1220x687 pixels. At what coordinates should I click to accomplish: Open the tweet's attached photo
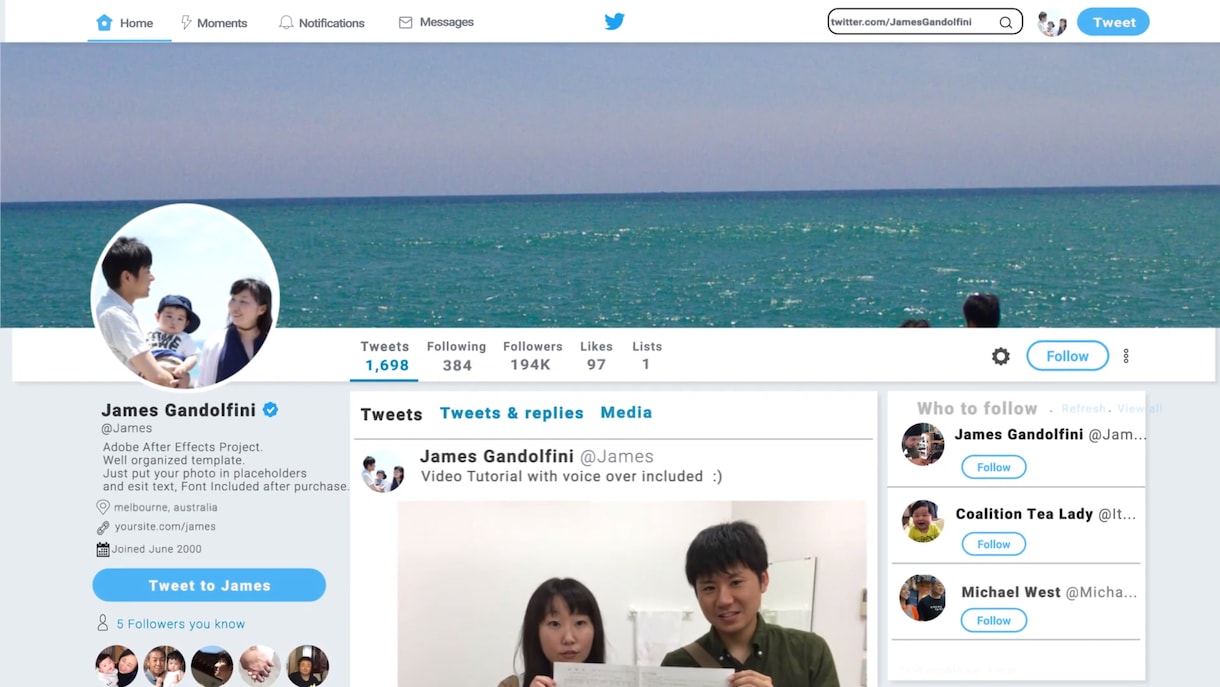point(632,594)
